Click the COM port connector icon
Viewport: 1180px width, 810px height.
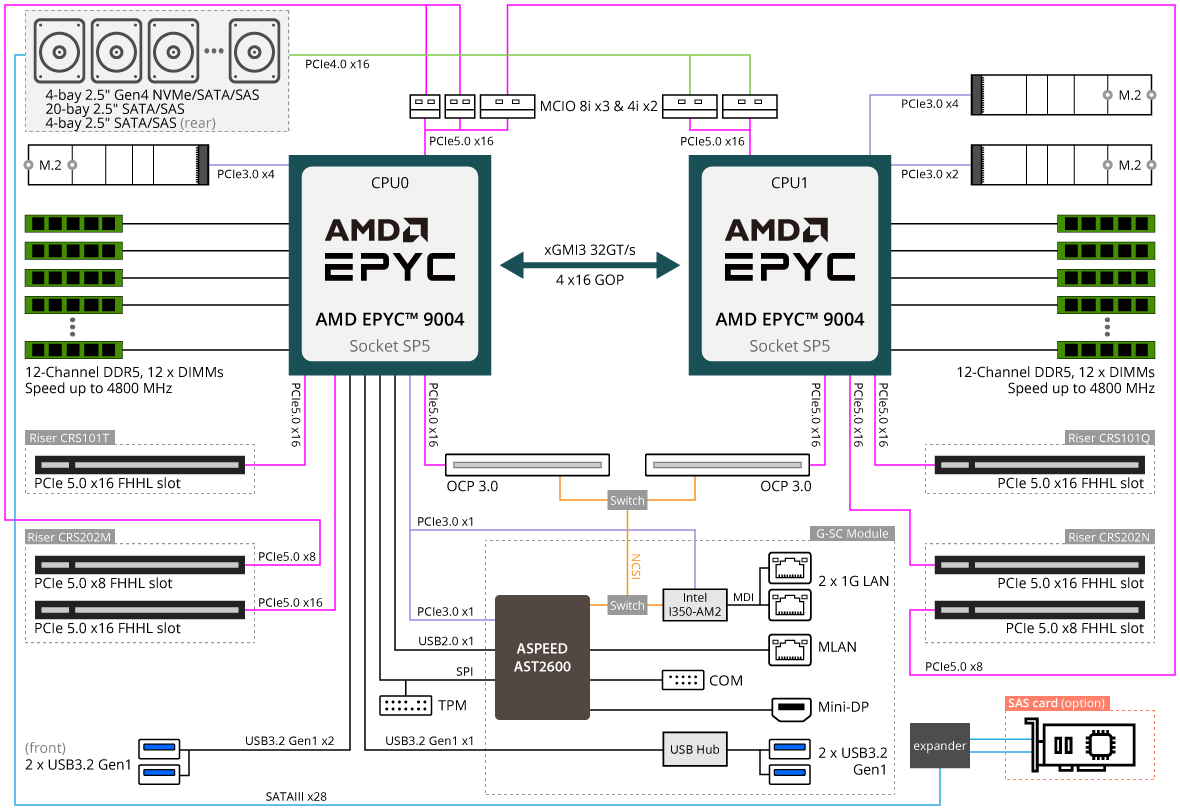(683, 680)
